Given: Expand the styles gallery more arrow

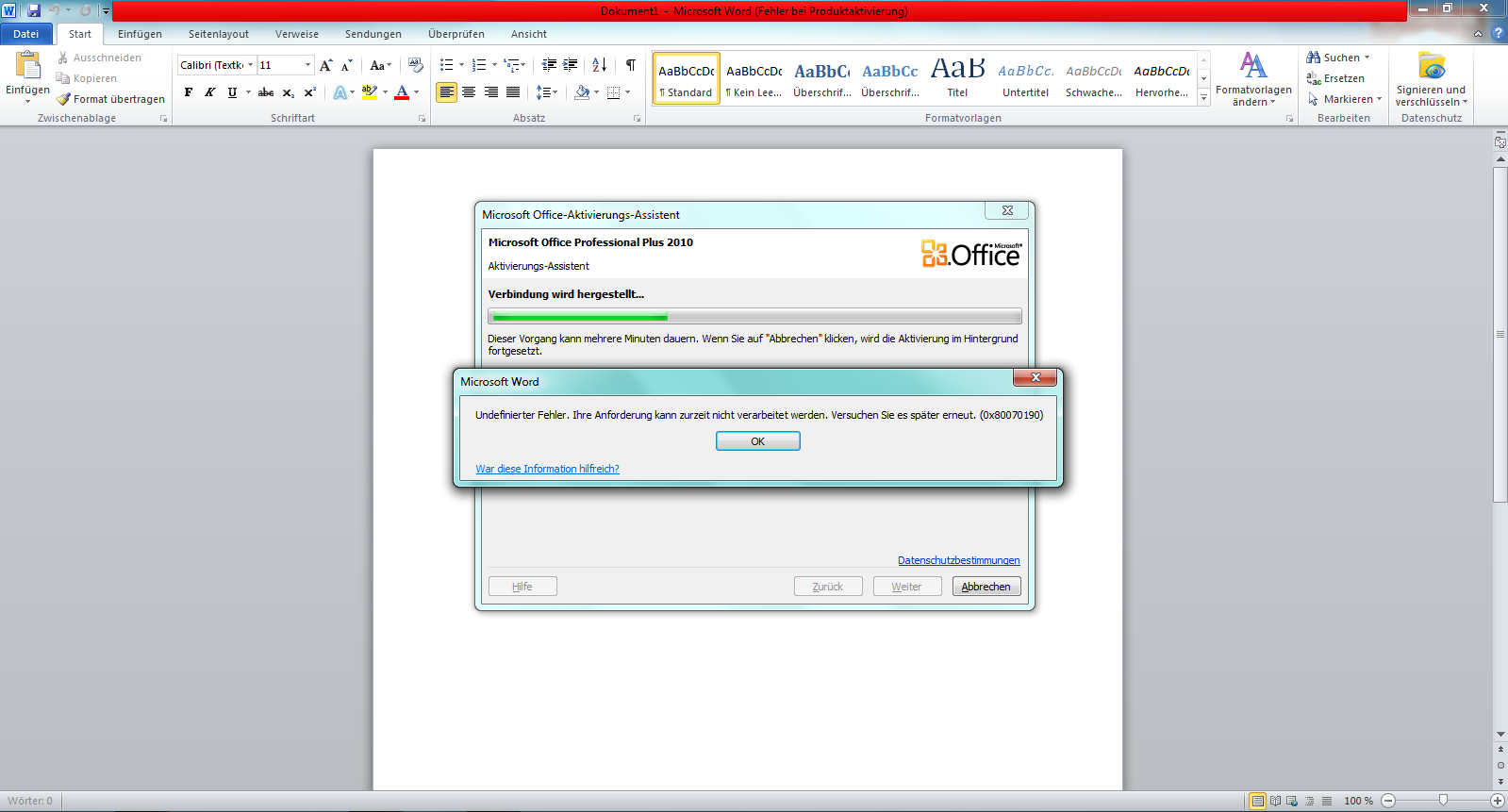Looking at the screenshot, I should [x=1203, y=97].
